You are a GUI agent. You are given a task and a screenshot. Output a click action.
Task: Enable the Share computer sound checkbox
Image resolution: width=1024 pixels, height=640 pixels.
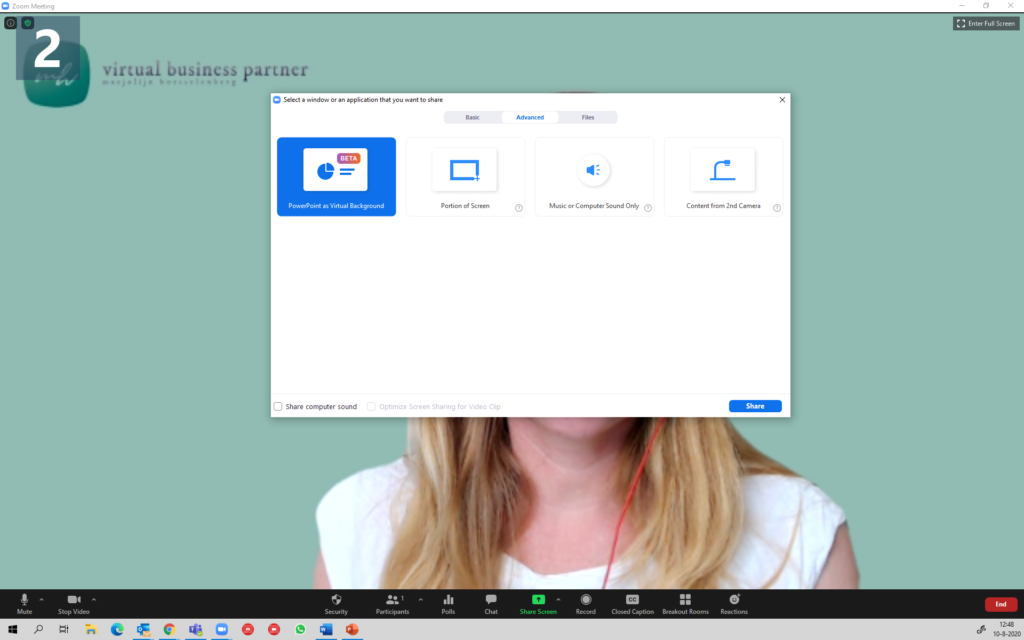click(279, 407)
